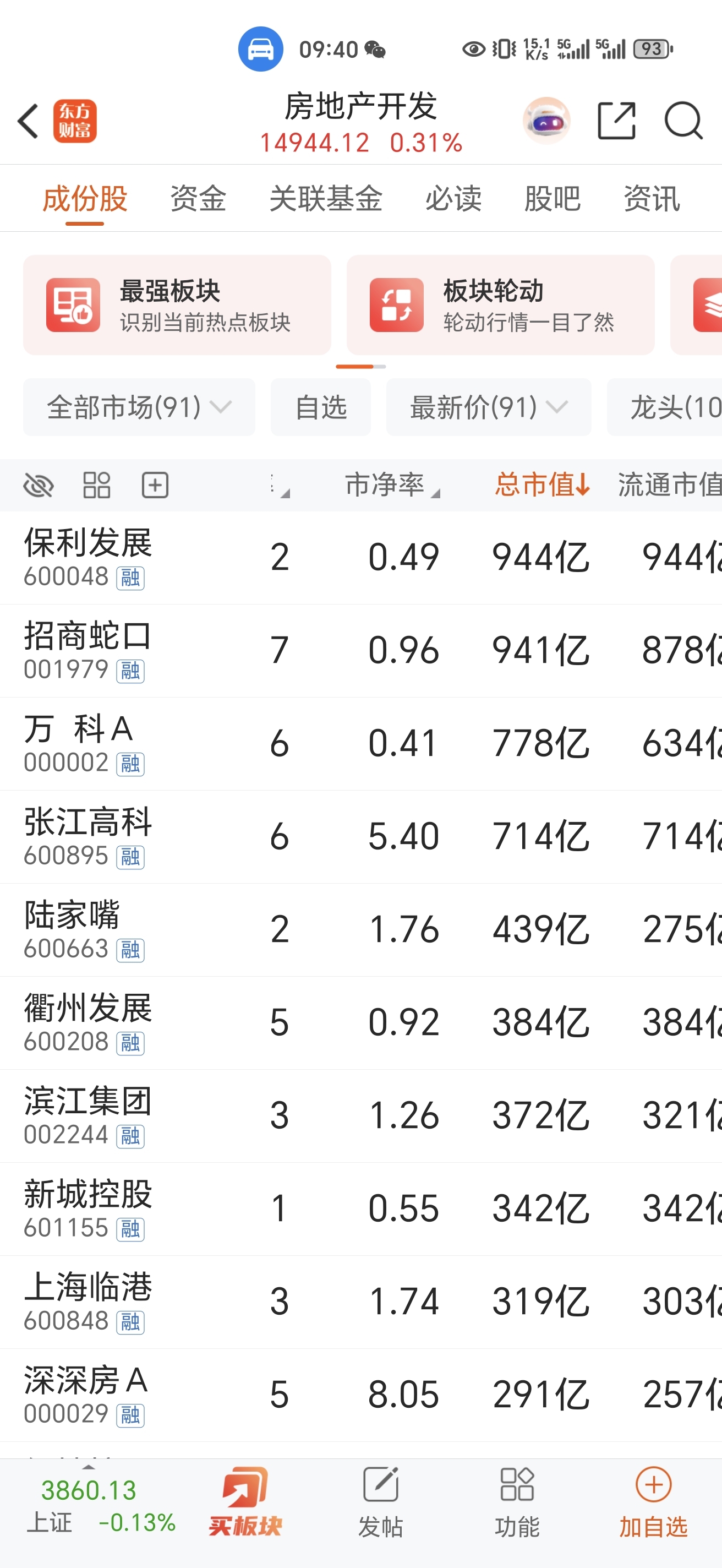
Task: Select the 成份股 tab
Action: [85, 199]
